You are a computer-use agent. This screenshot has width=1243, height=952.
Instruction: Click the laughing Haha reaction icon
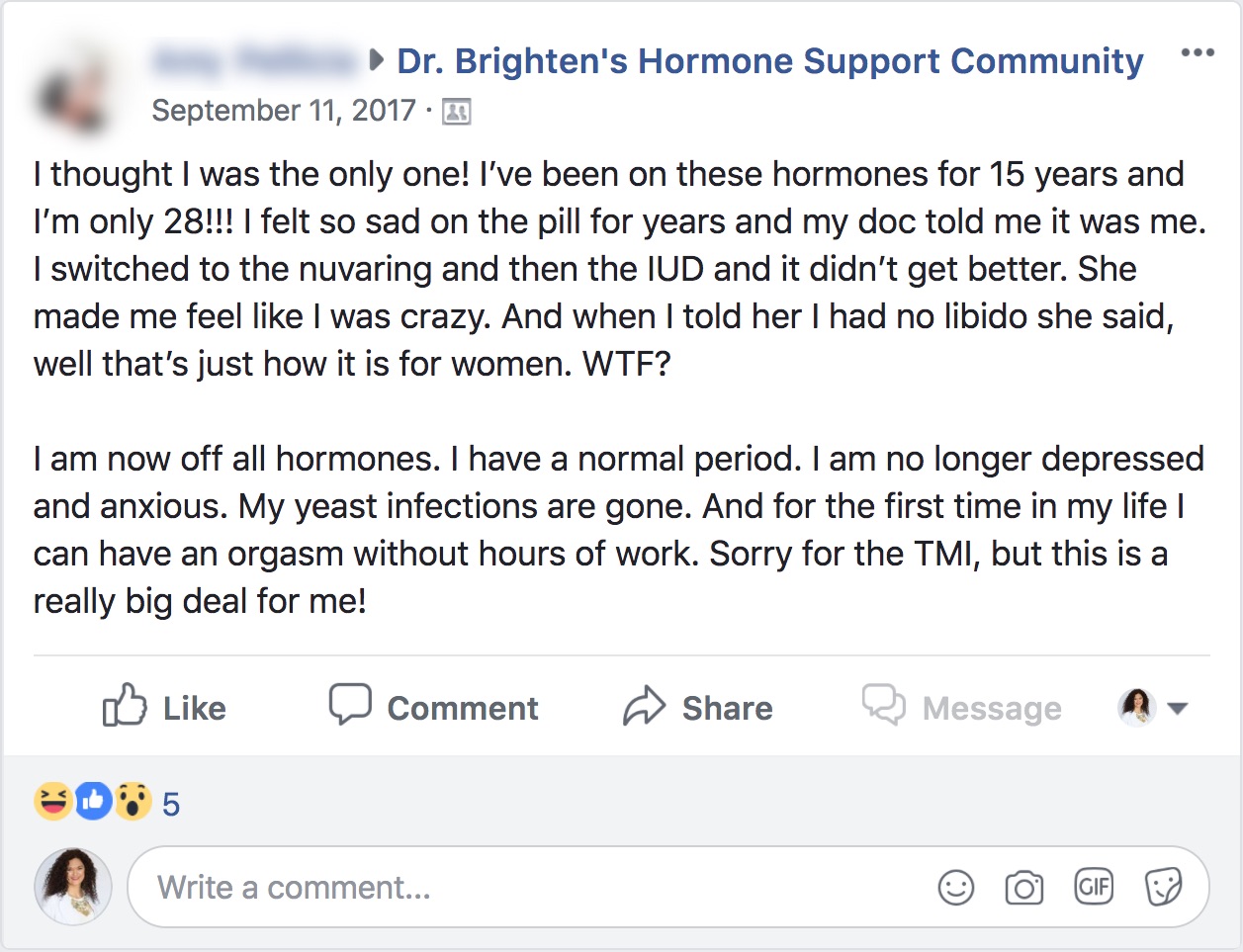(x=52, y=801)
